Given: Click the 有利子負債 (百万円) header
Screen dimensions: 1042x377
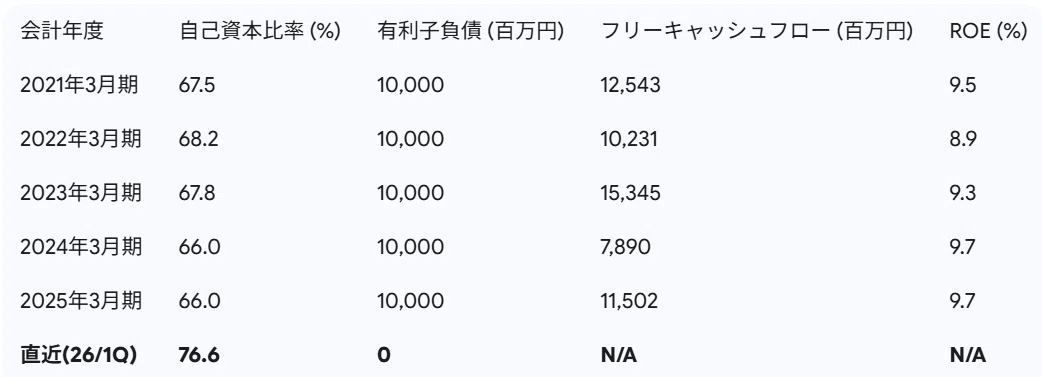Looking at the screenshot, I should (x=471, y=31).
